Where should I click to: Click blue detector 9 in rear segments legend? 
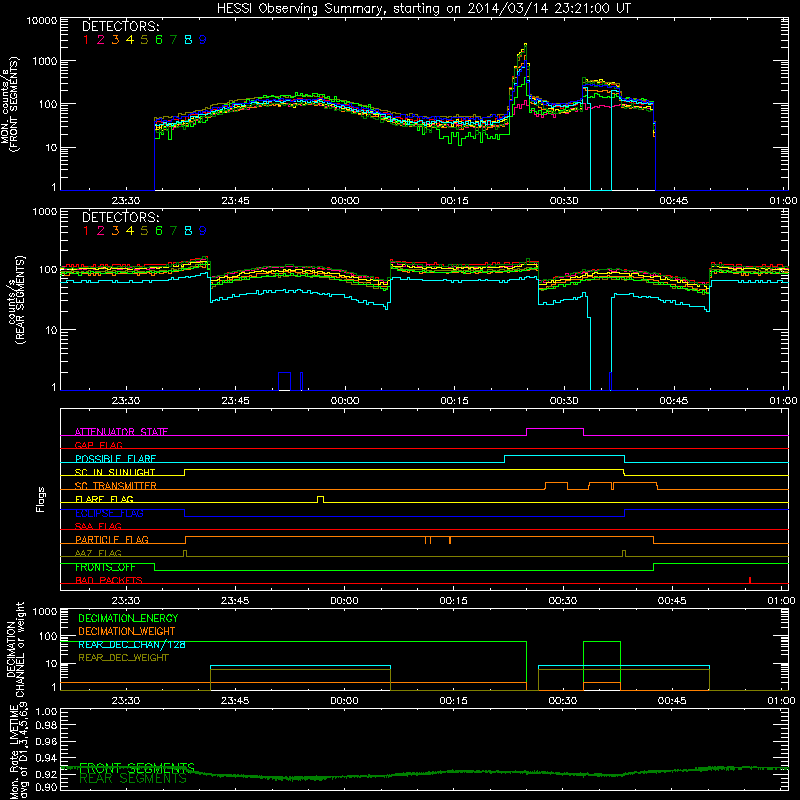(x=203, y=231)
